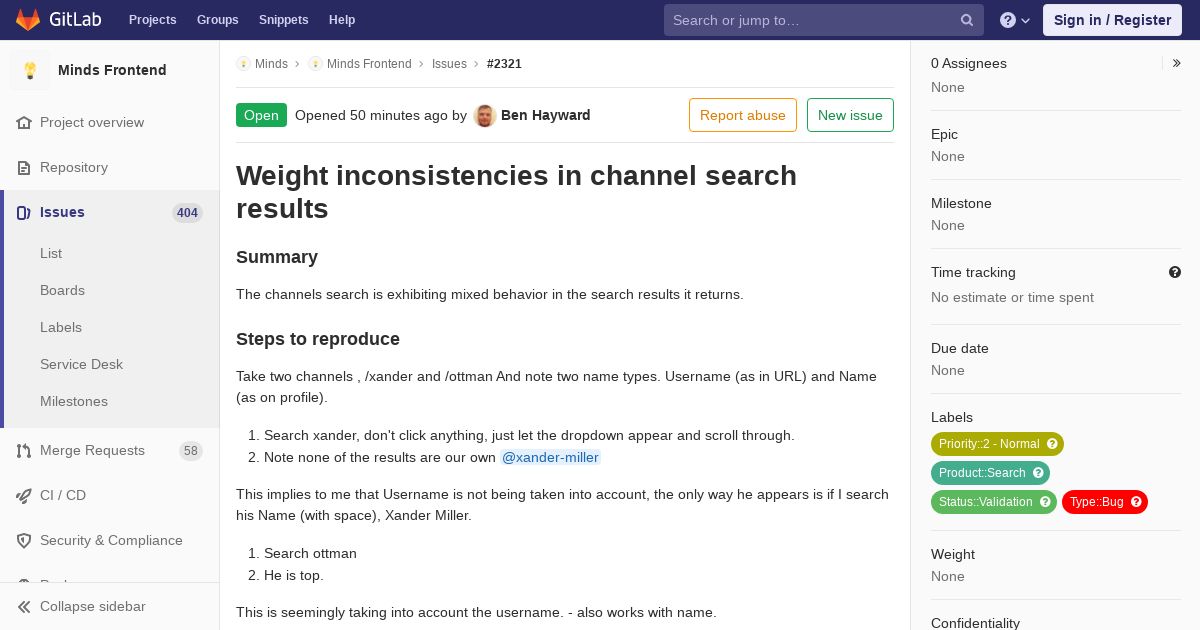Screen dimensions: 1200x630
Task: Click the Type::Bug label
Action: (x=1105, y=502)
